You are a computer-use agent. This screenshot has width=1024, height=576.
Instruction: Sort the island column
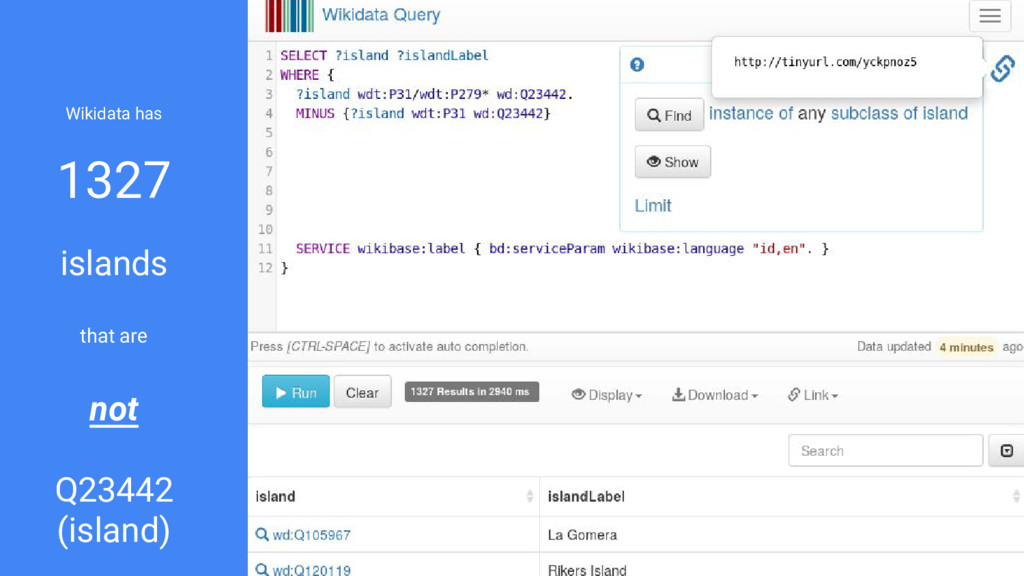coord(530,496)
